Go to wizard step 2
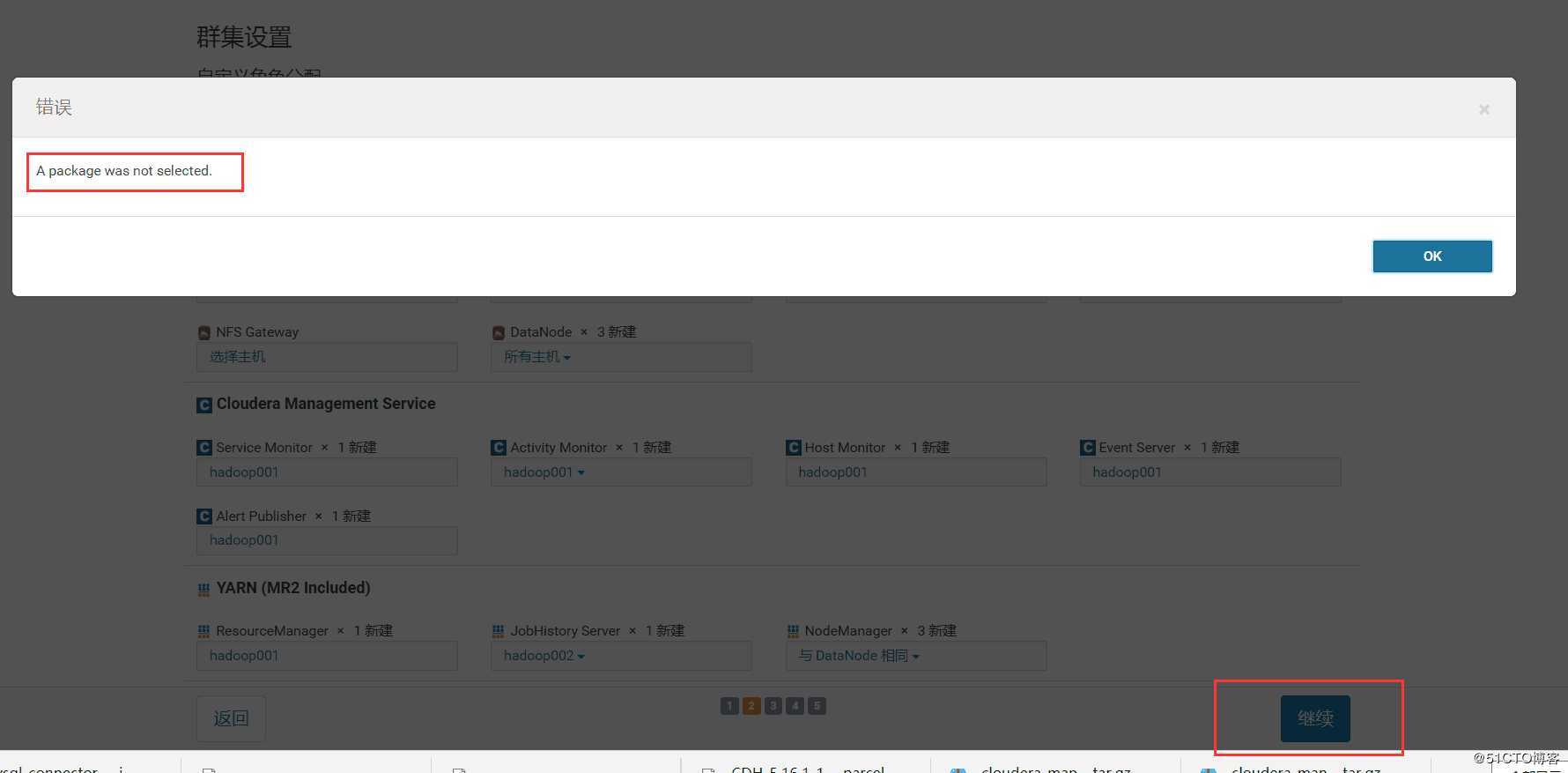Screen dimensions: 1568x773 [751, 706]
